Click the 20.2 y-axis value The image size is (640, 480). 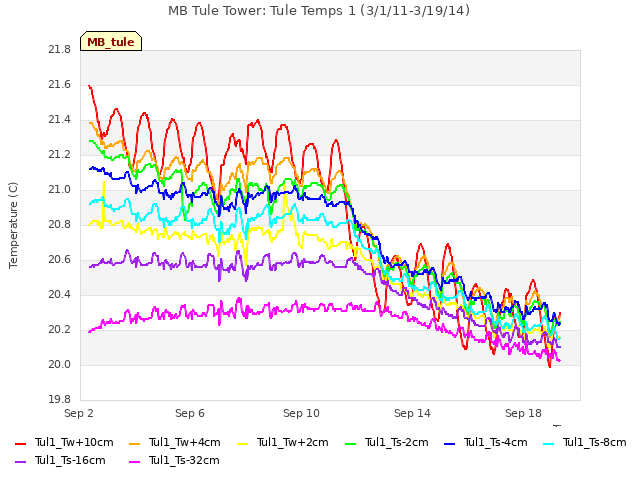point(60,330)
